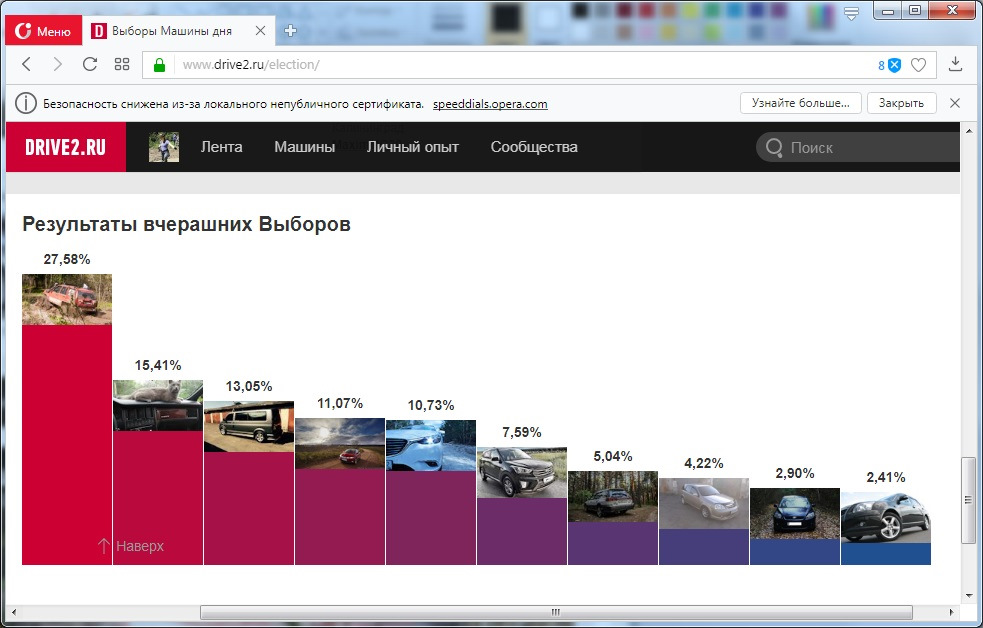Viewport: 983px width, 628px height.
Task: Click the vertical scrollbar up arrow
Action: 969,130
